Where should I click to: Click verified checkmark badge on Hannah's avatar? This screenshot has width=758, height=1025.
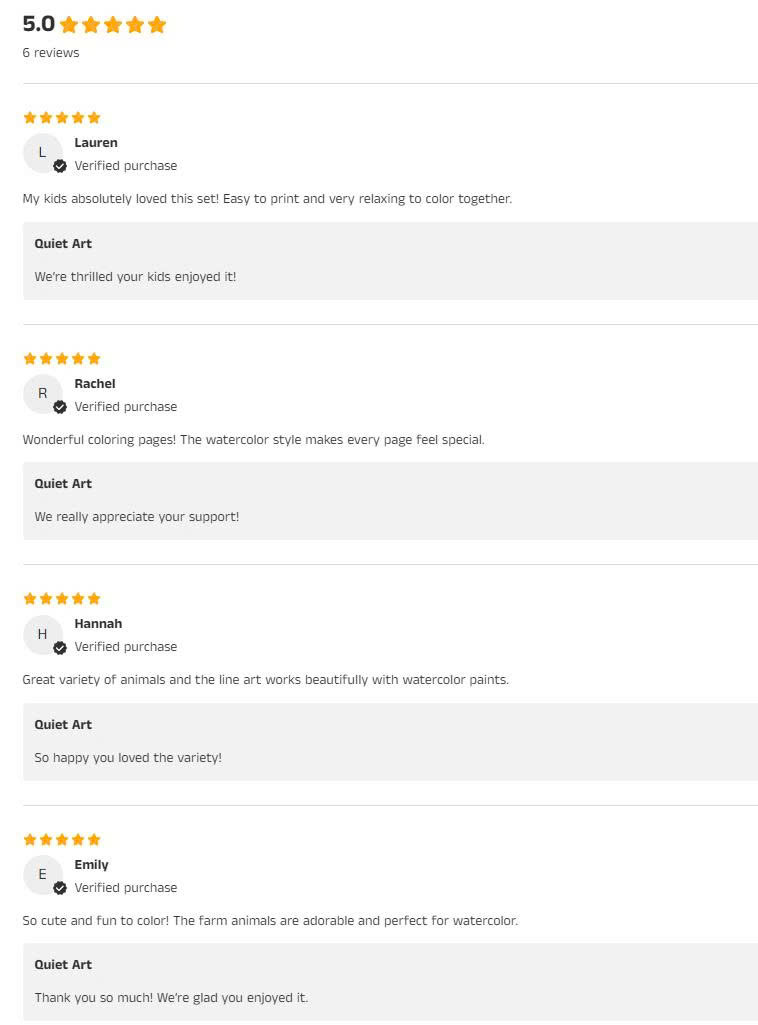point(60,647)
